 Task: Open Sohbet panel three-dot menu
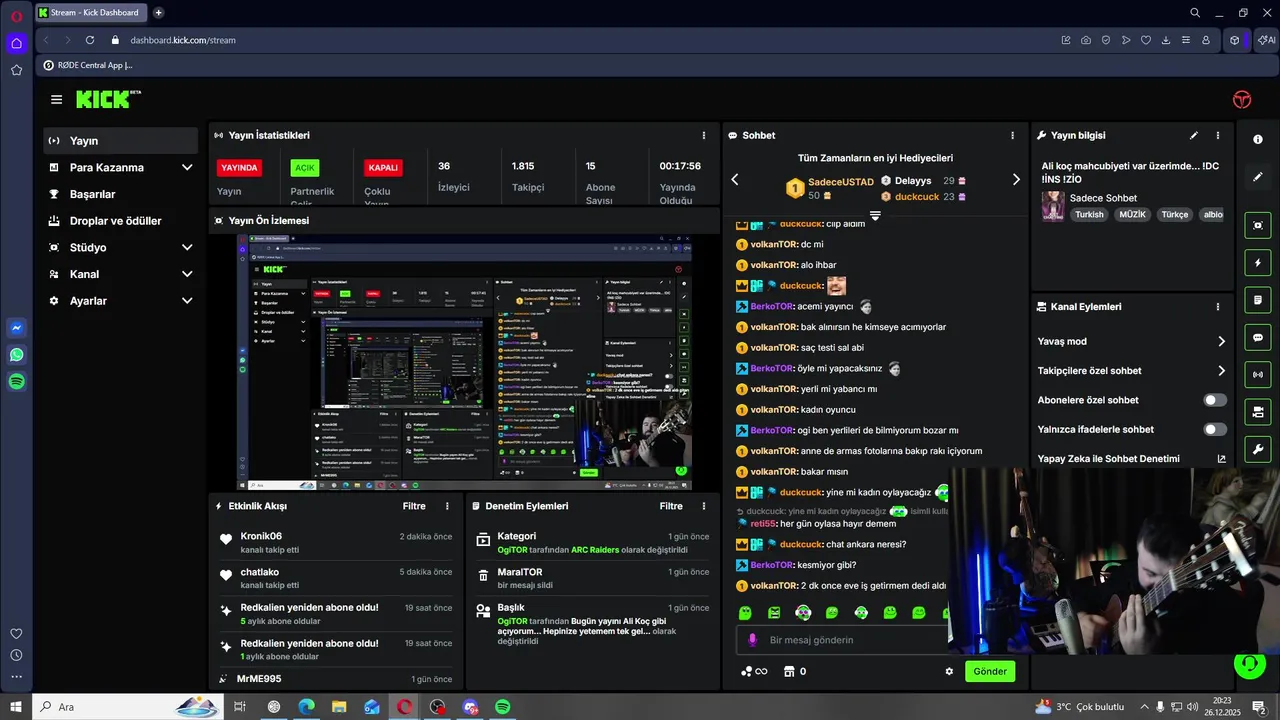pos(1012,135)
